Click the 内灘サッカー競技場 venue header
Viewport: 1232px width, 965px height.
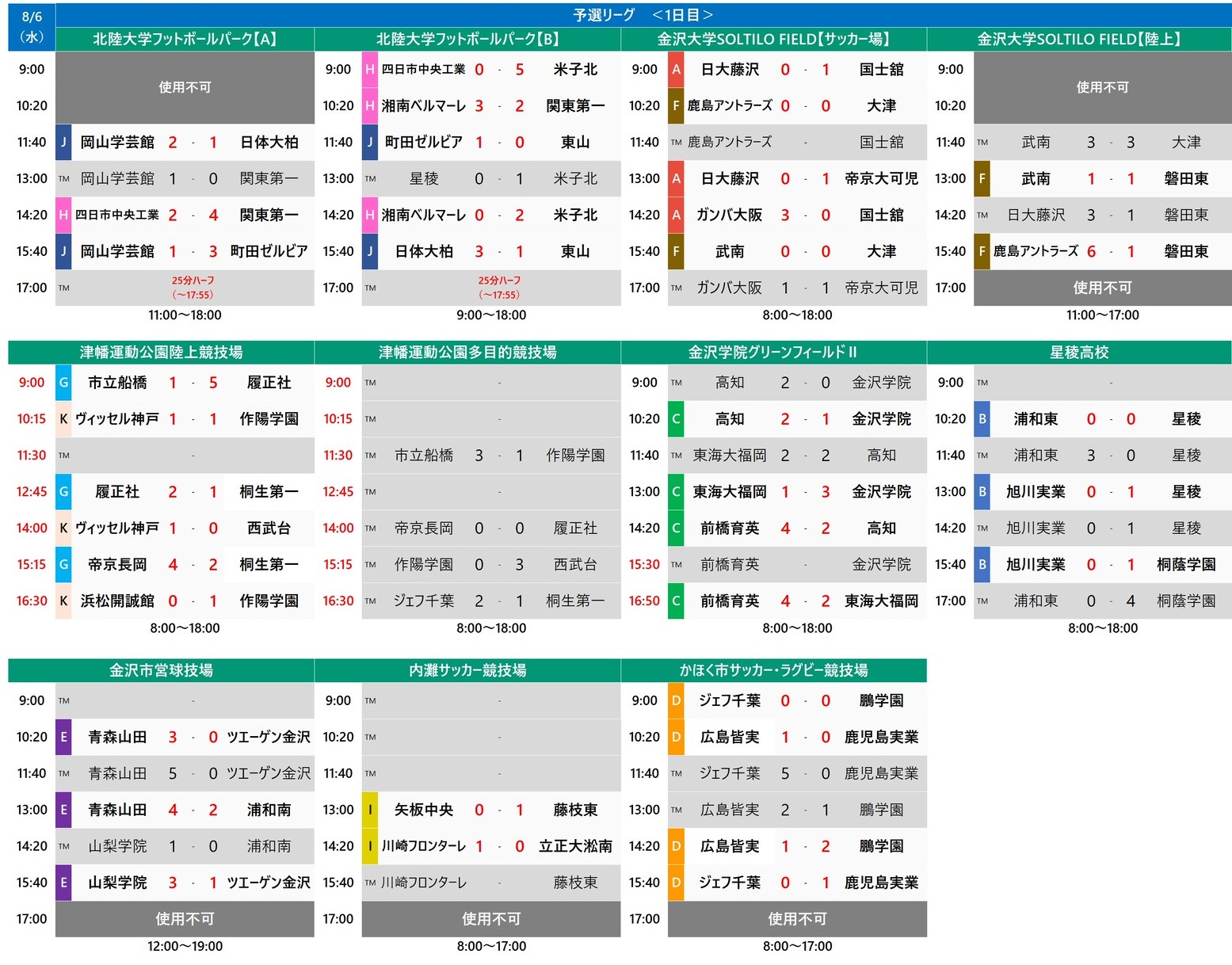(467, 670)
